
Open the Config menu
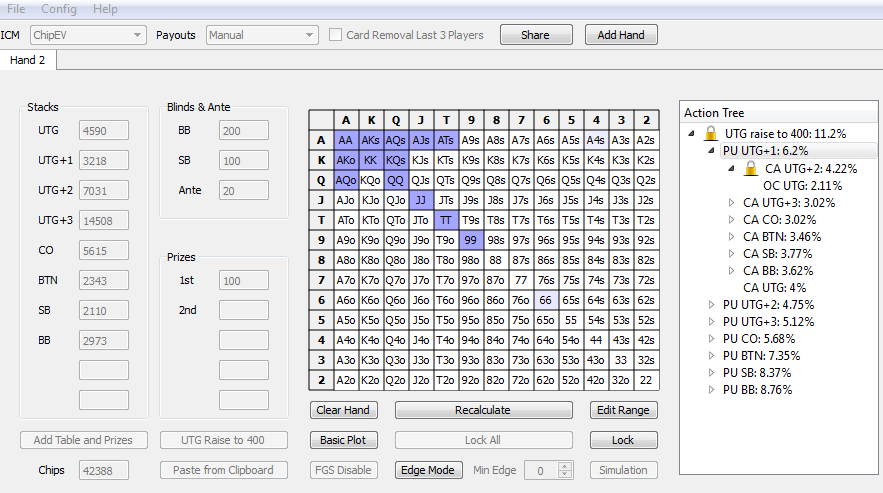[x=59, y=9]
